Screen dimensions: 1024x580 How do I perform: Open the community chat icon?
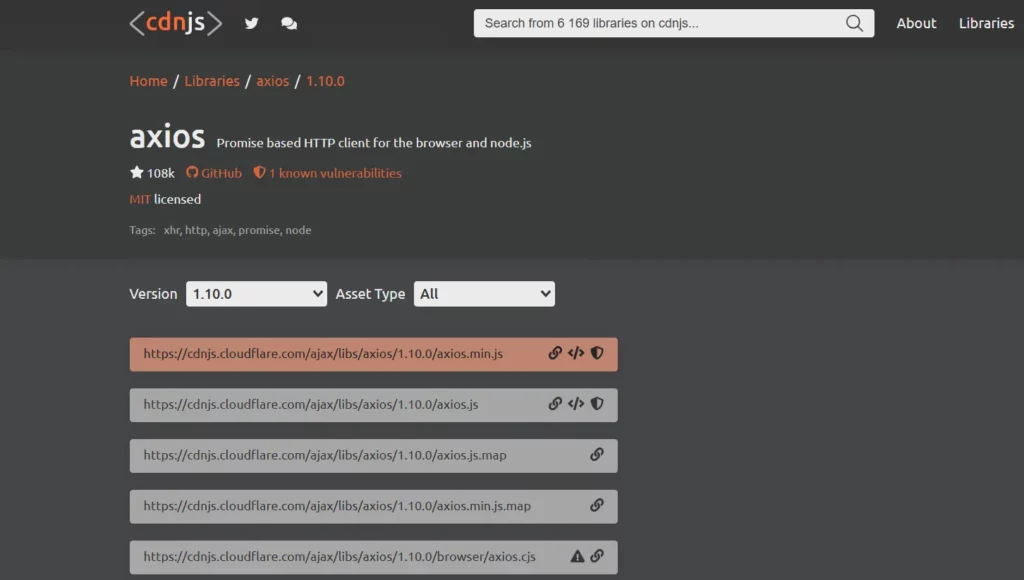click(x=289, y=24)
